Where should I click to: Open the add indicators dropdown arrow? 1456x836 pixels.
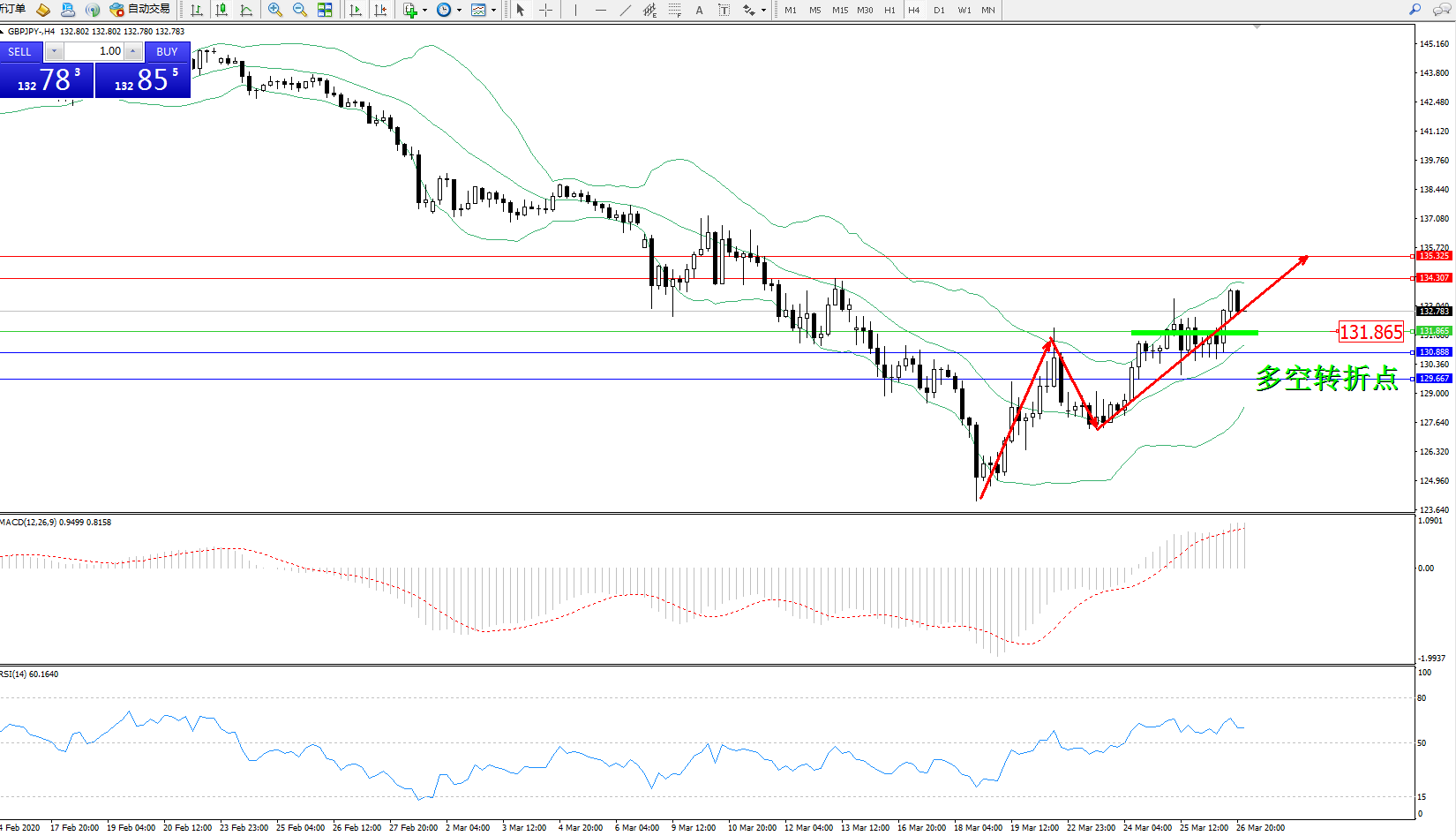pos(424,11)
